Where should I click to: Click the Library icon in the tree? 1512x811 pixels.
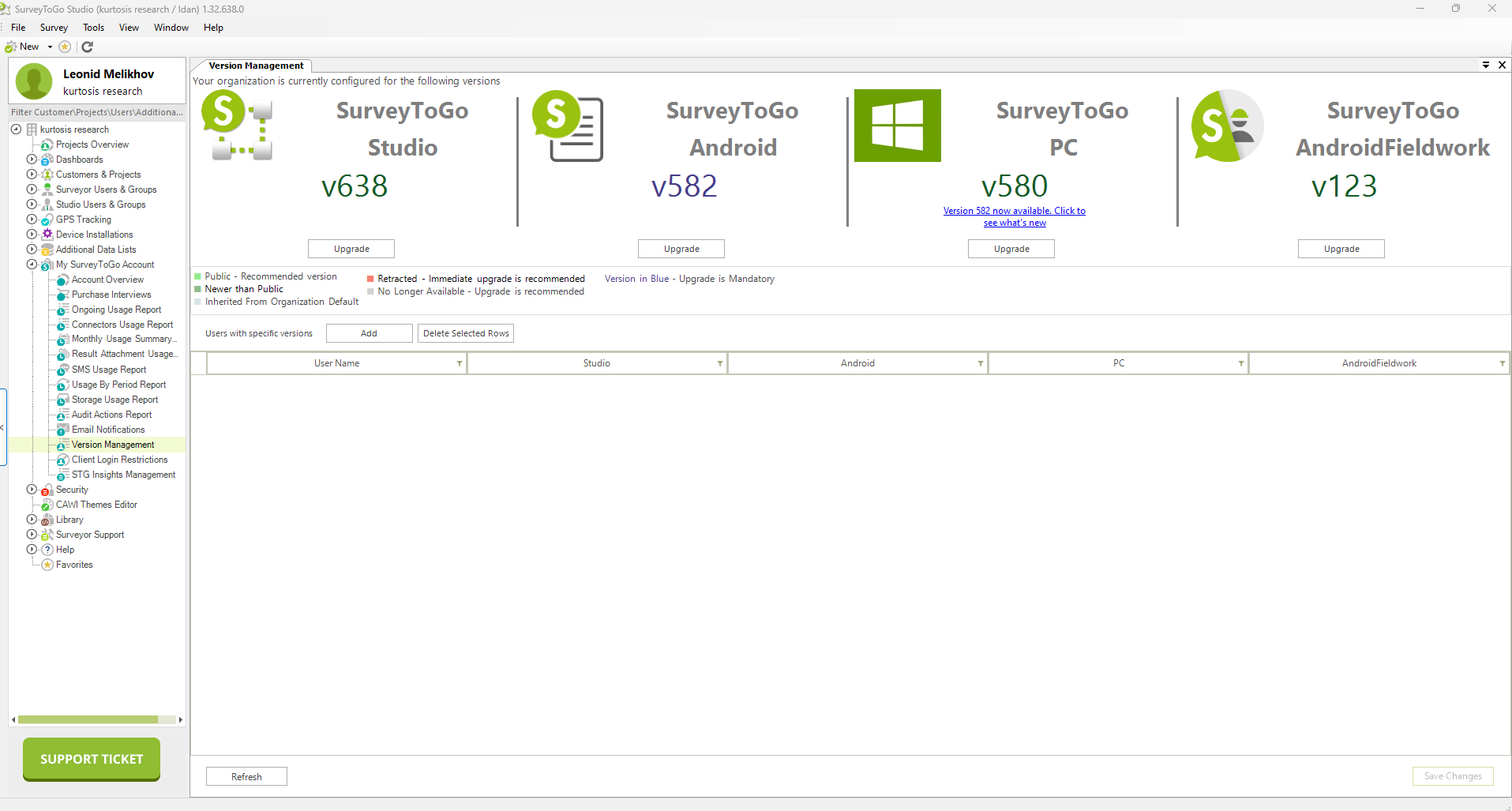click(47, 520)
